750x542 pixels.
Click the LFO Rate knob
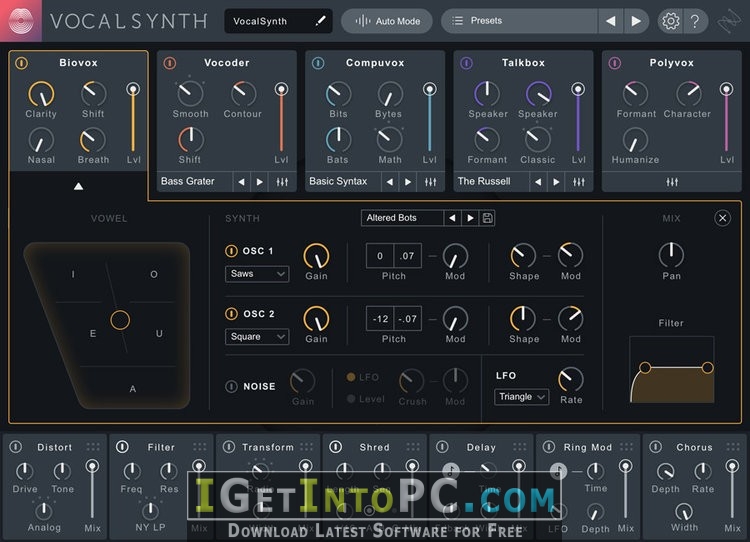point(571,380)
